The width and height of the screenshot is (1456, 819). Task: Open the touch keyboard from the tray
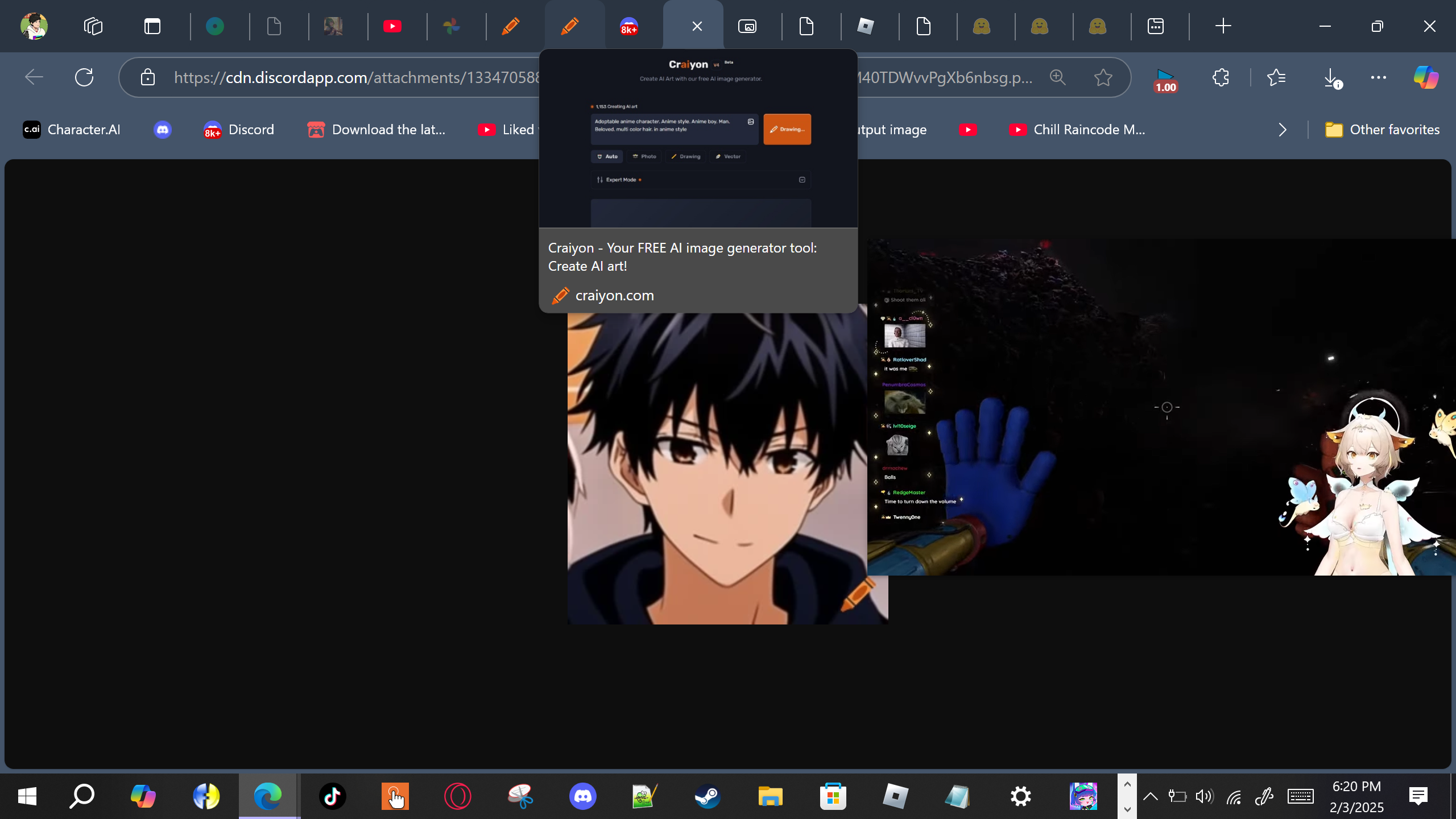[x=1300, y=796]
